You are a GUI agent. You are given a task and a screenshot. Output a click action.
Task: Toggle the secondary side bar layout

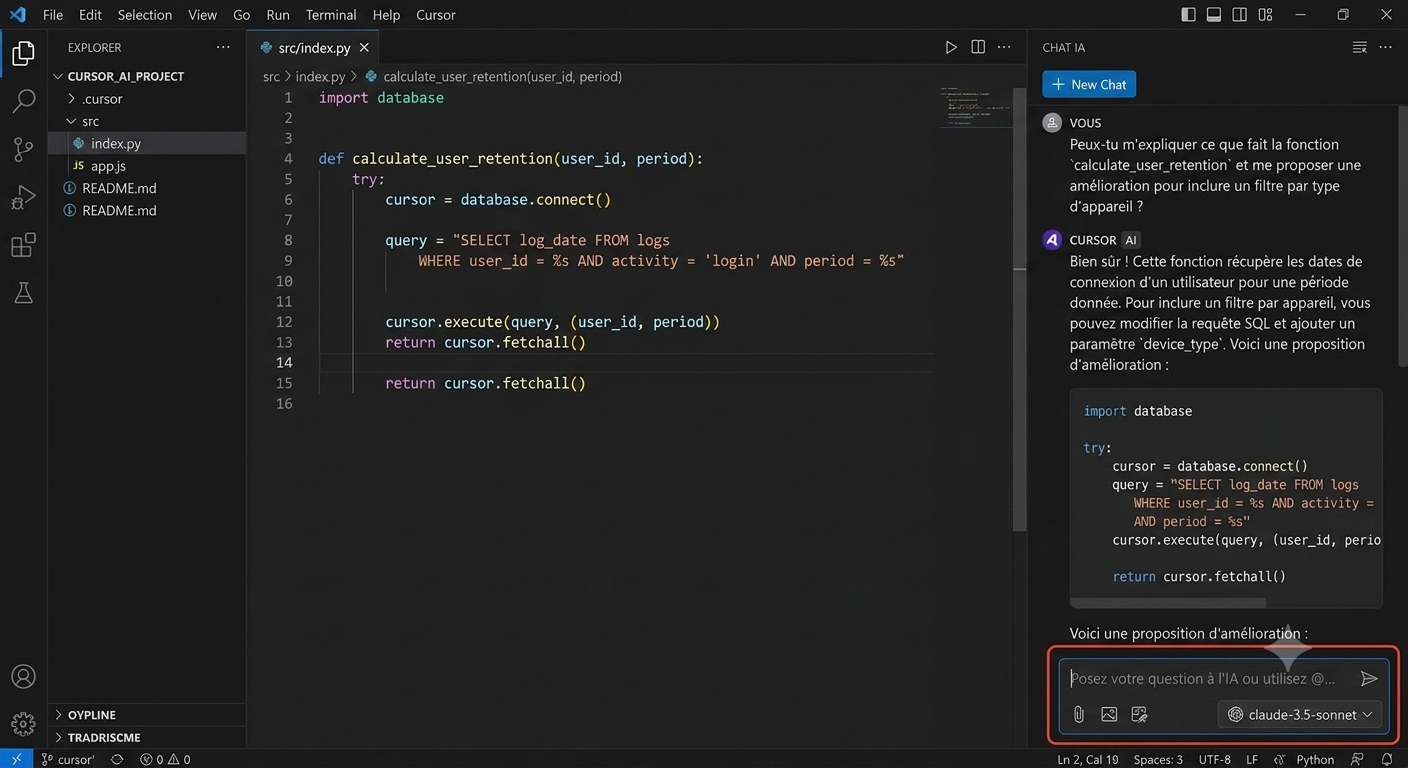point(1240,15)
